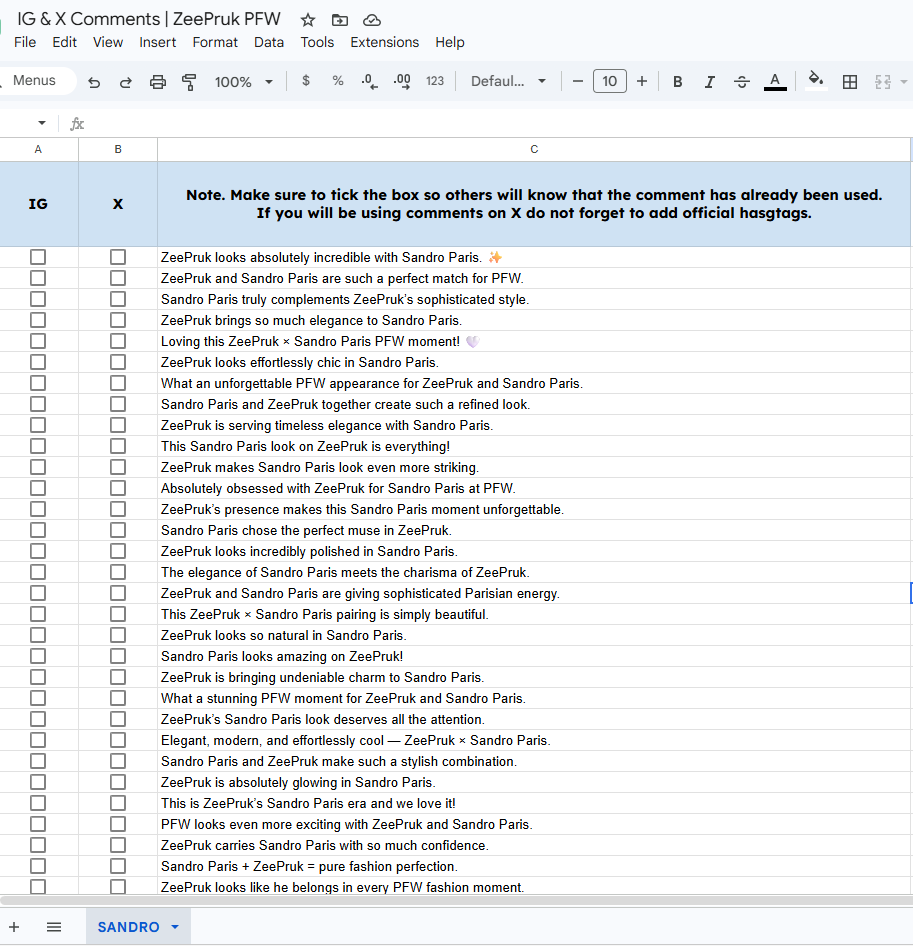Image resolution: width=913 pixels, height=947 pixels.
Task: Activate the paint format tool
Action: click(189, 82)
